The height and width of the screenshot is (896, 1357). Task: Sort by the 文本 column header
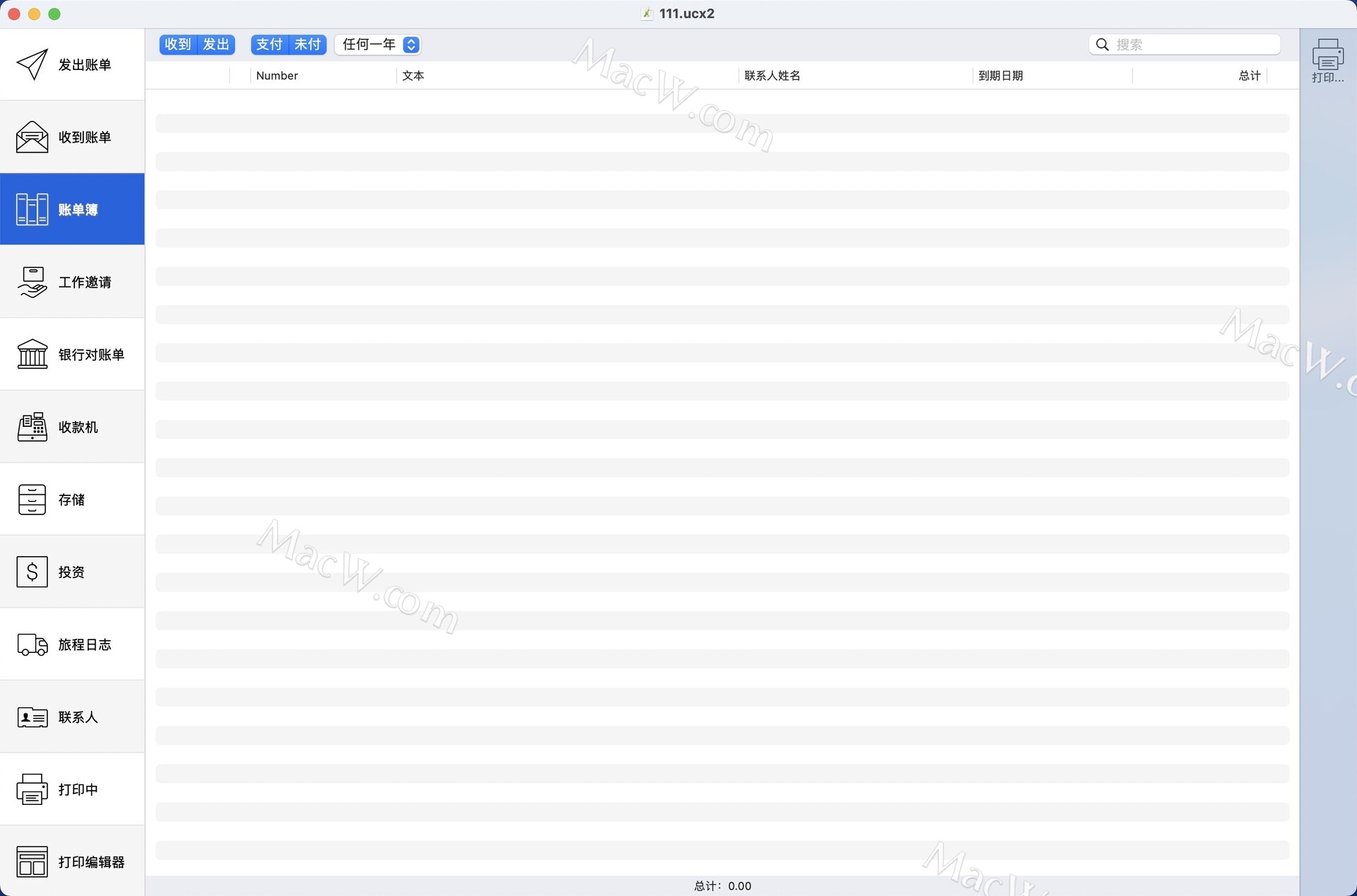413,76
